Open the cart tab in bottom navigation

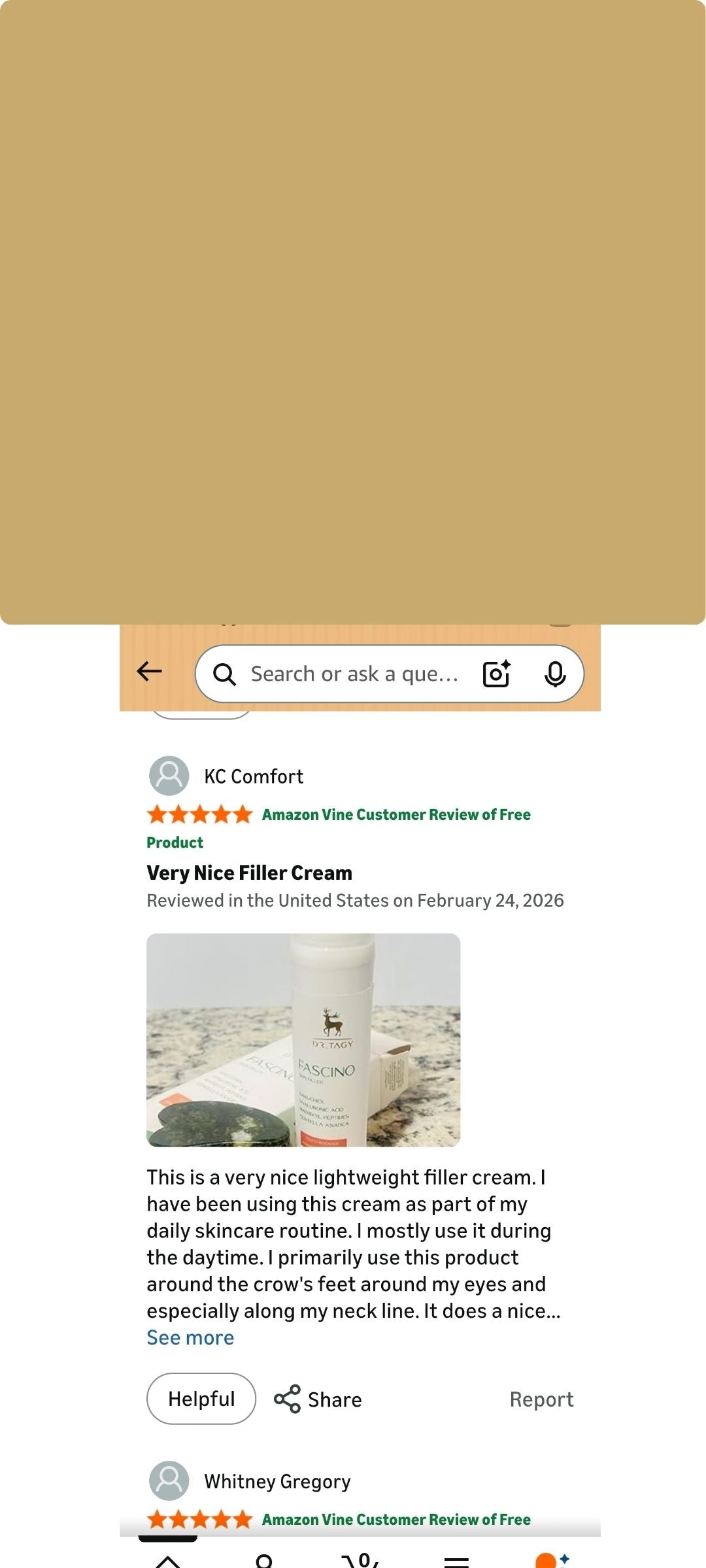pos(360,1560)
